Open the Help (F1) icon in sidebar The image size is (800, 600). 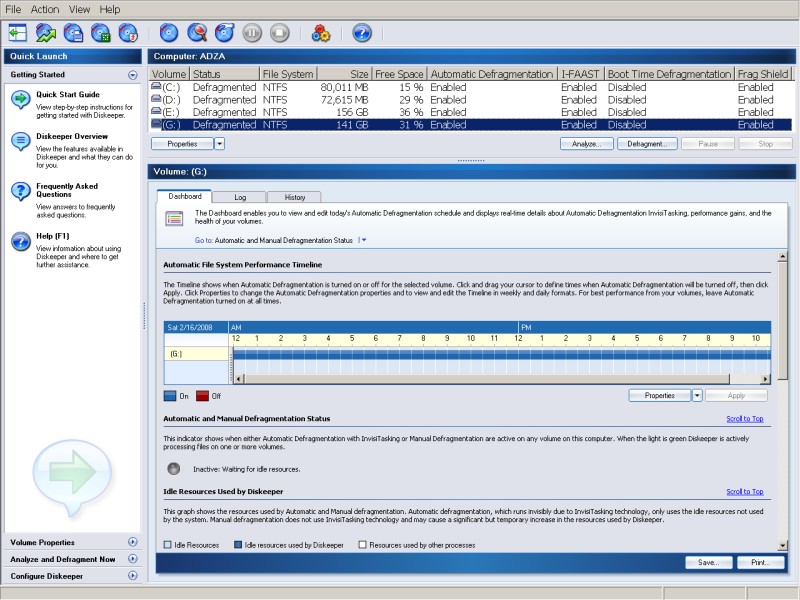pyautogui.click(x=21, y=241)
